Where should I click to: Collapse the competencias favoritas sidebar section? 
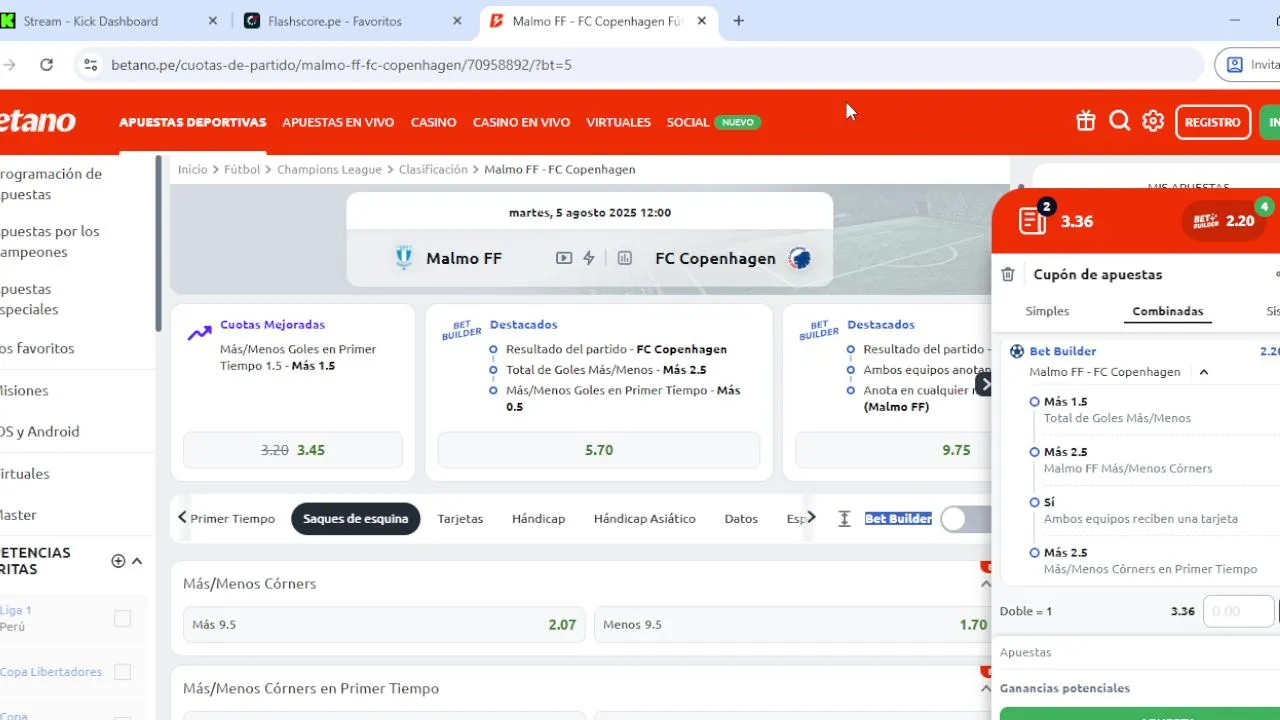click(x=137, y=561)
